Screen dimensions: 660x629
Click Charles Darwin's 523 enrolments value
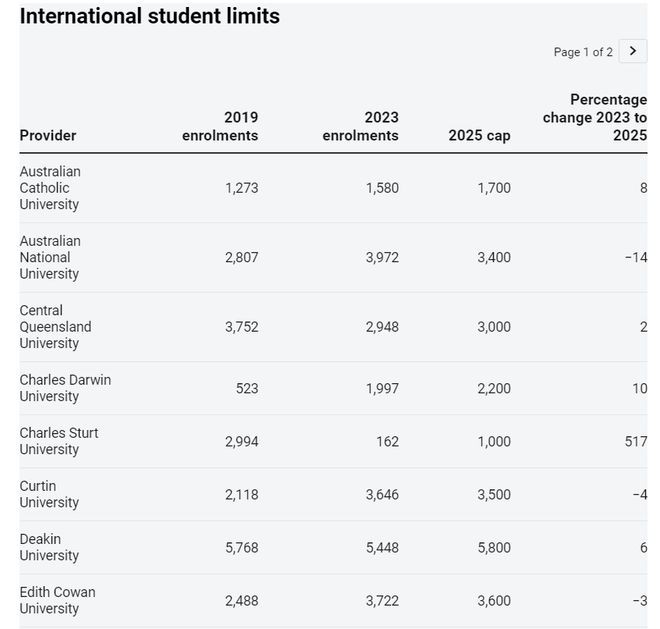[246, 388]
